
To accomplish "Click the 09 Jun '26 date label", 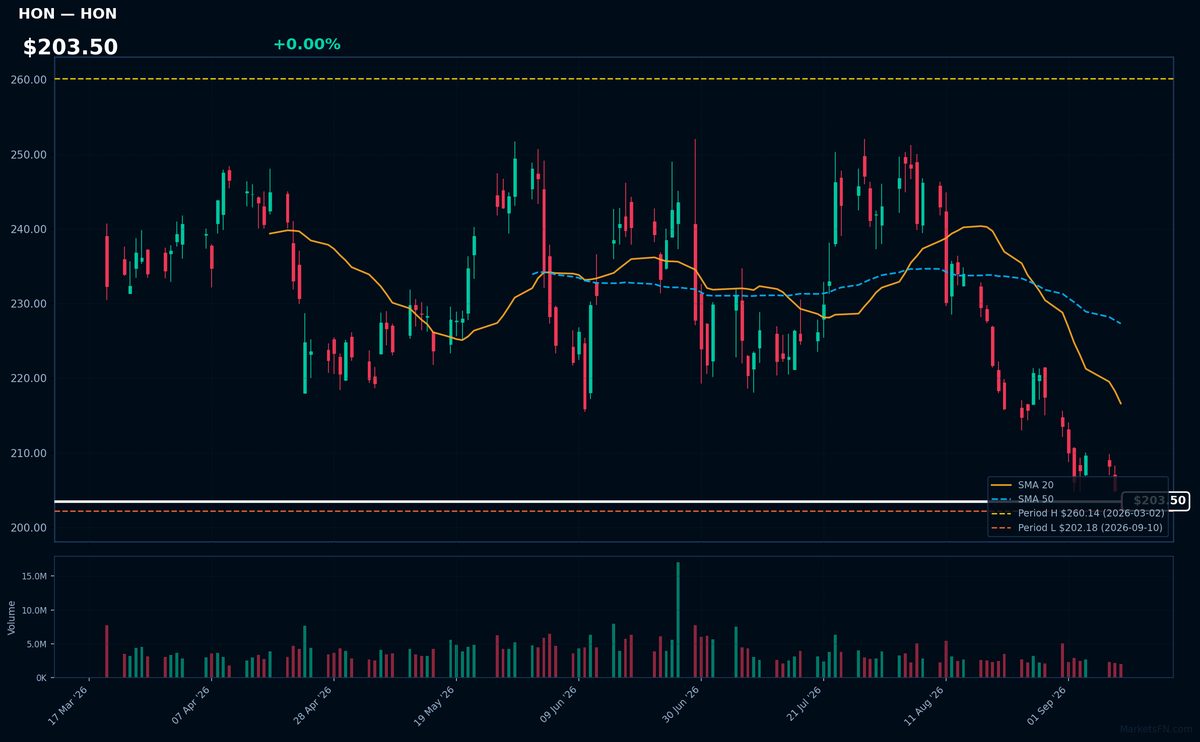I will click(557, 704).
